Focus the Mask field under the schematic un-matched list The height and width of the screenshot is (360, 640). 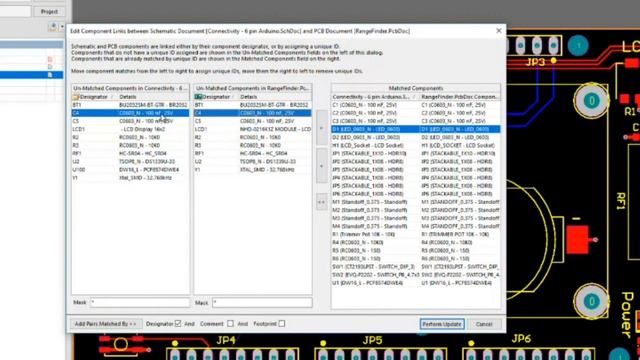[x=140, y=302]
